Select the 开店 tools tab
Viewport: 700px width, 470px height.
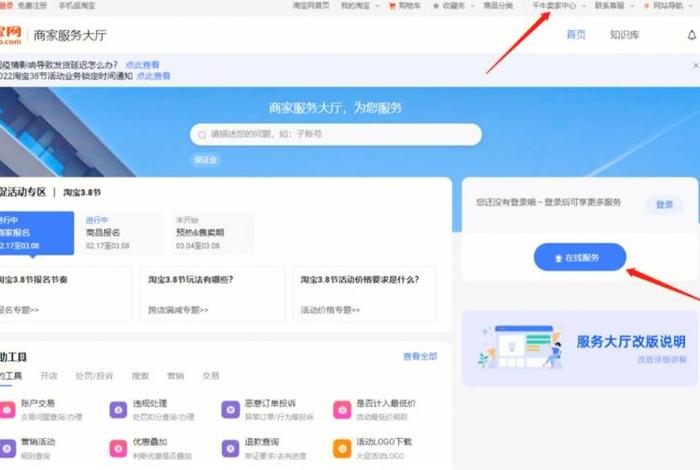[49, 376]
